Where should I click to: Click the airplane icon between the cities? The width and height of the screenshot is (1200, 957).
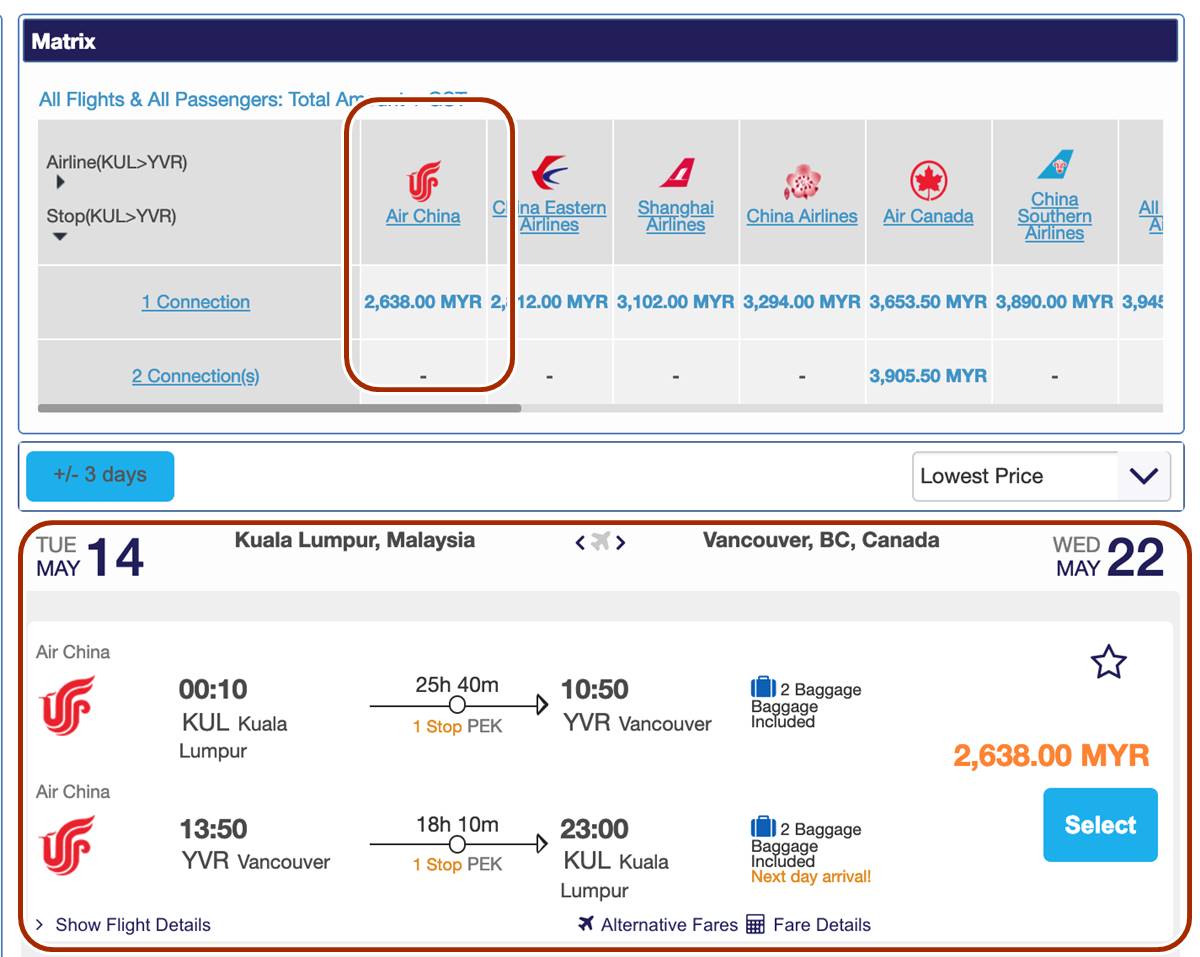click(600, 542)
